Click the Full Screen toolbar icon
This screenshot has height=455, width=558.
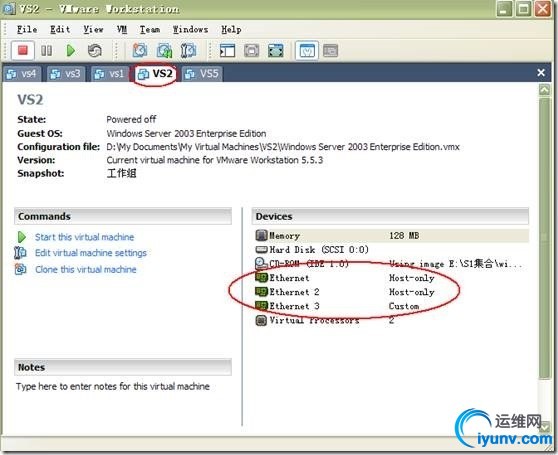tap(276, 51)
